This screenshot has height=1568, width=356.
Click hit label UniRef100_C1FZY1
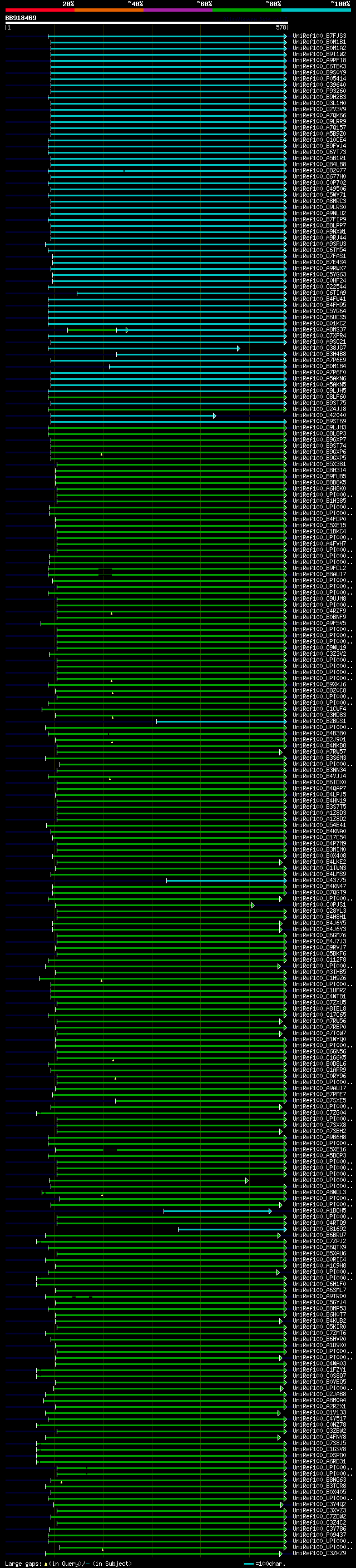319,1369
